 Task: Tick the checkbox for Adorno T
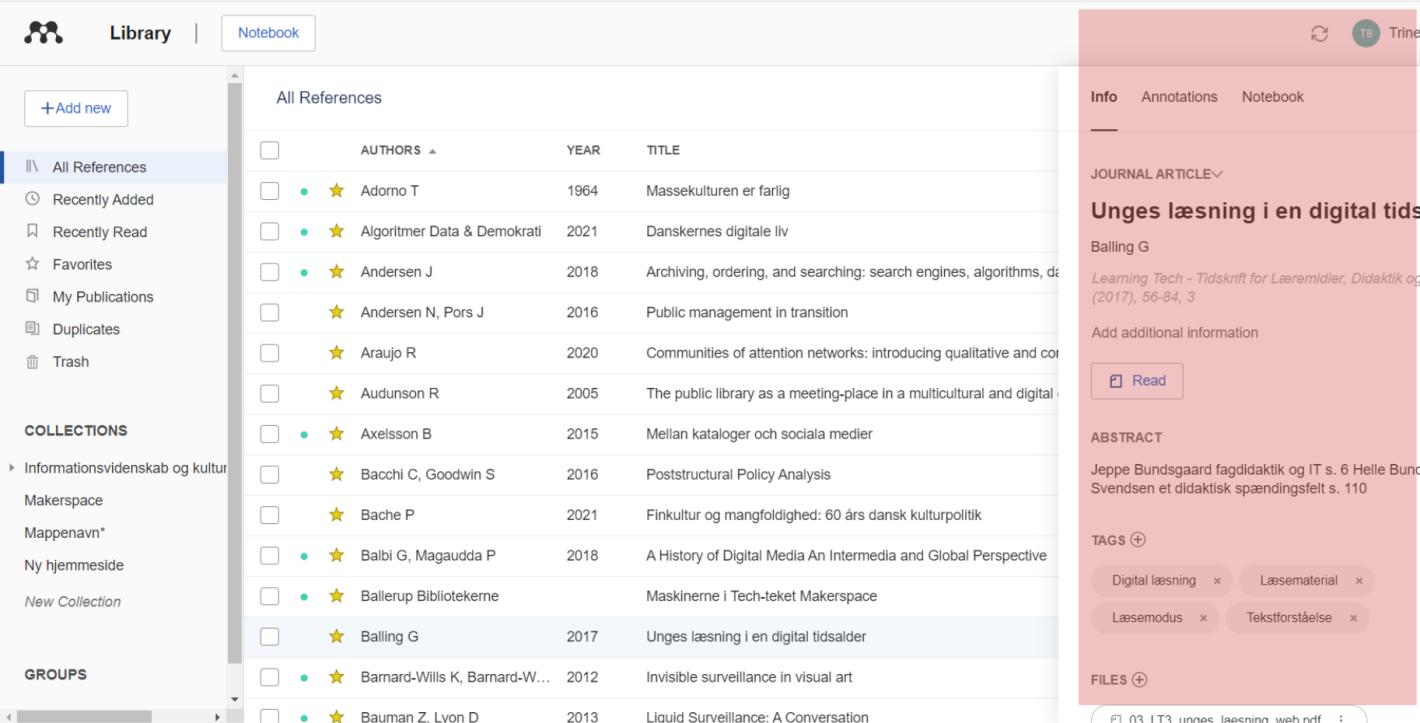[x=269, y=190]
